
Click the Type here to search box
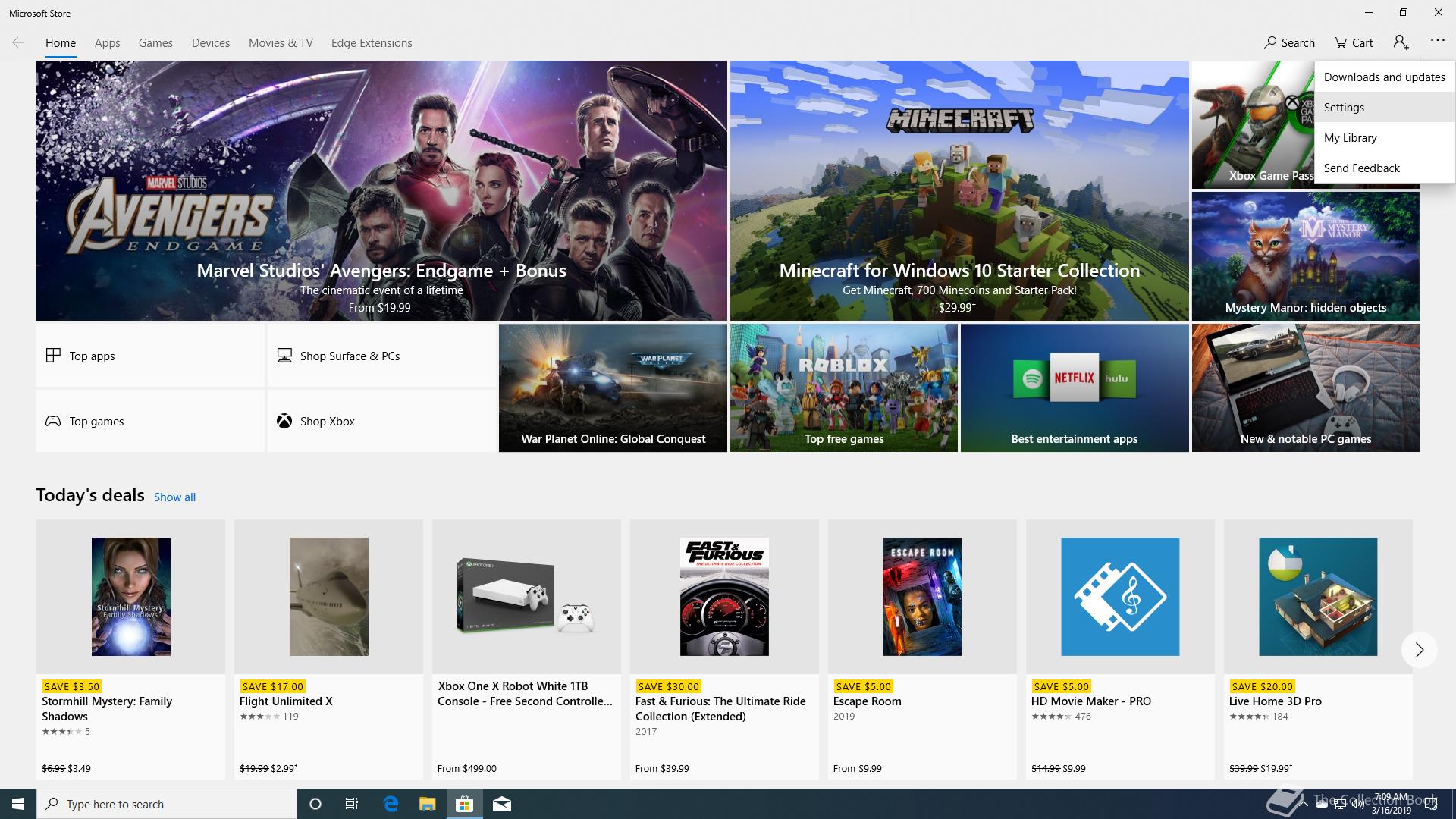tap(167, 804)
